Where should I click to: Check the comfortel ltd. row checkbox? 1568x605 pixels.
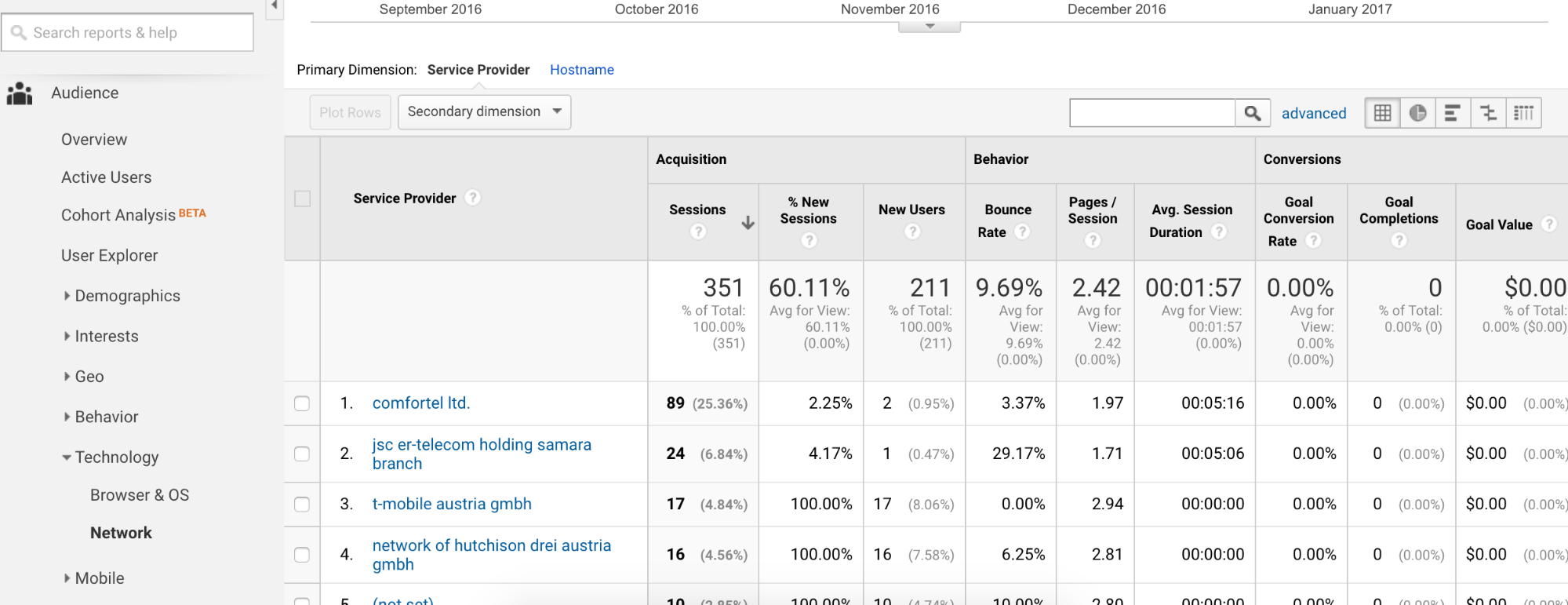(302, 403)
